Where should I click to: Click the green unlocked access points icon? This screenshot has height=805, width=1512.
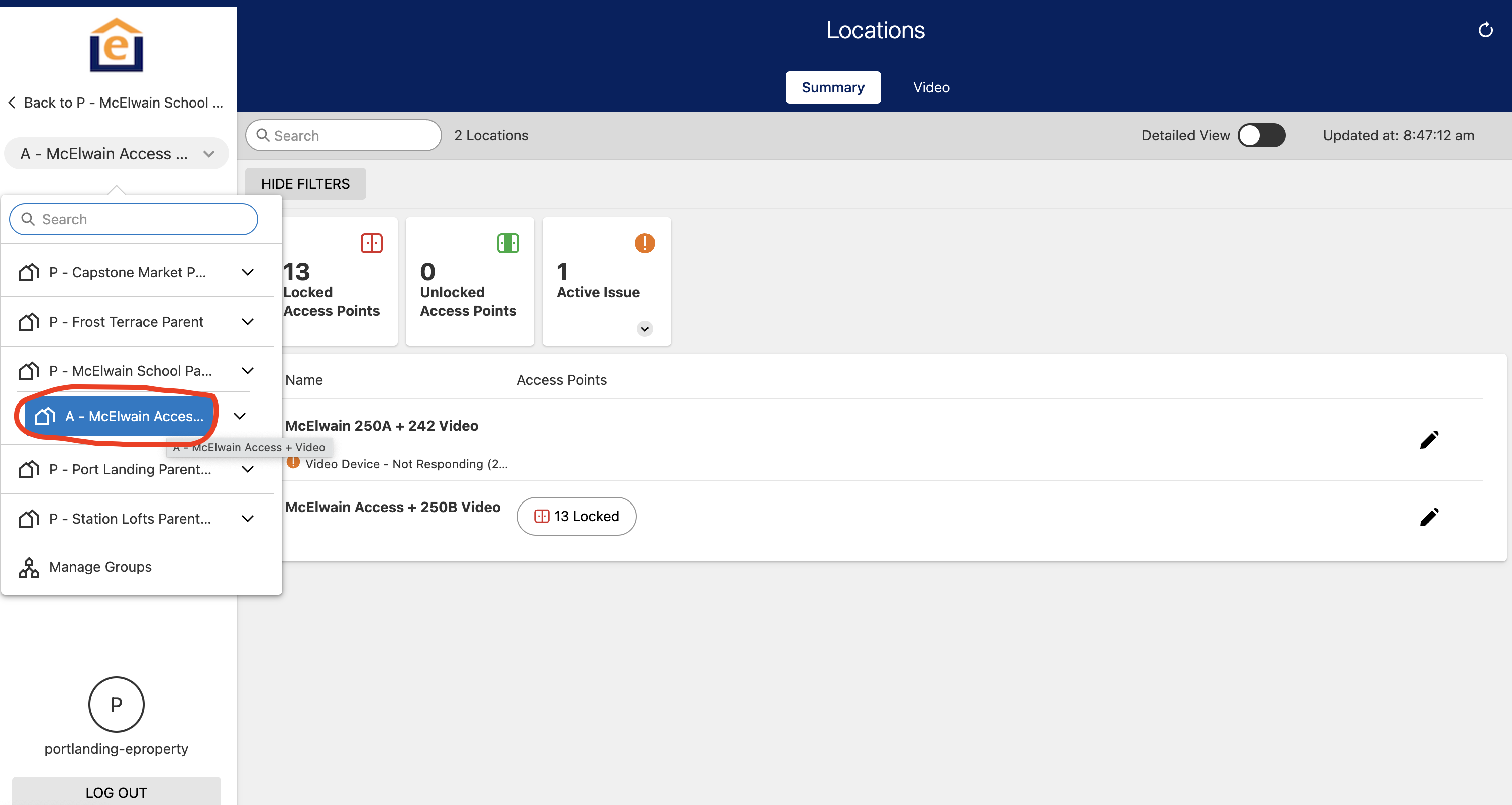pos(508,243)
